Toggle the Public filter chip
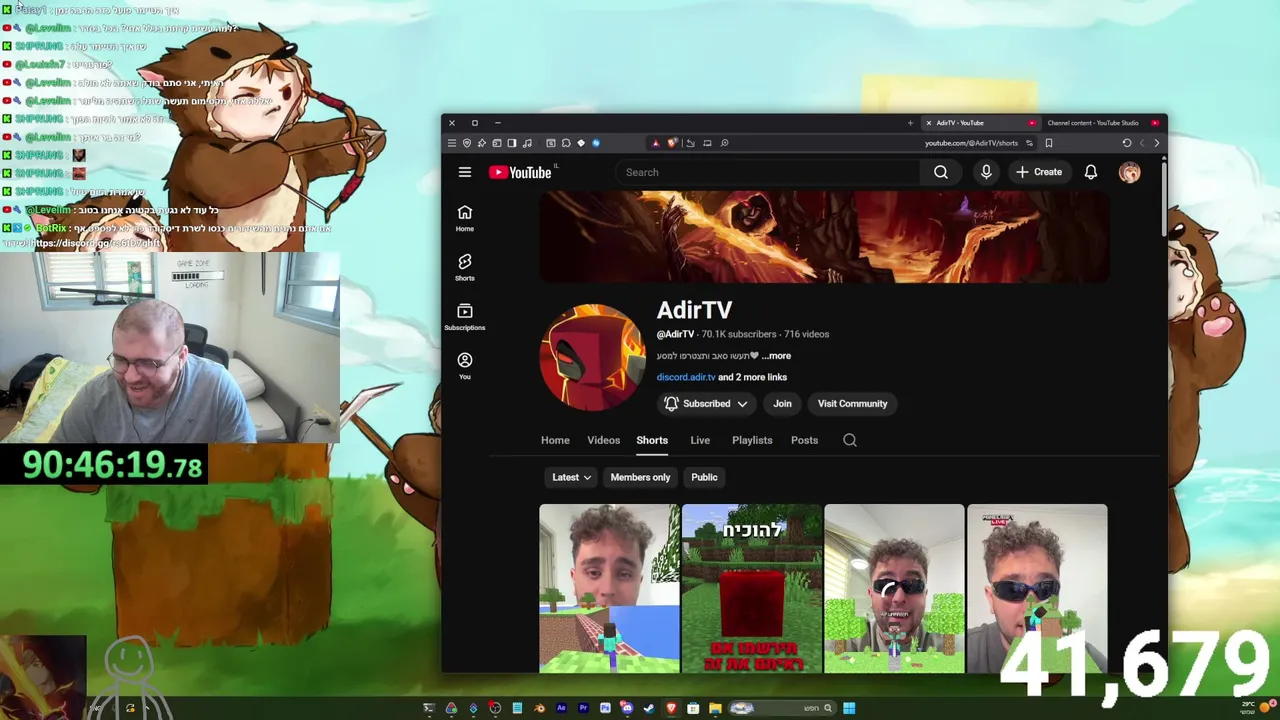1280x720 pixels. pos(704,477)
